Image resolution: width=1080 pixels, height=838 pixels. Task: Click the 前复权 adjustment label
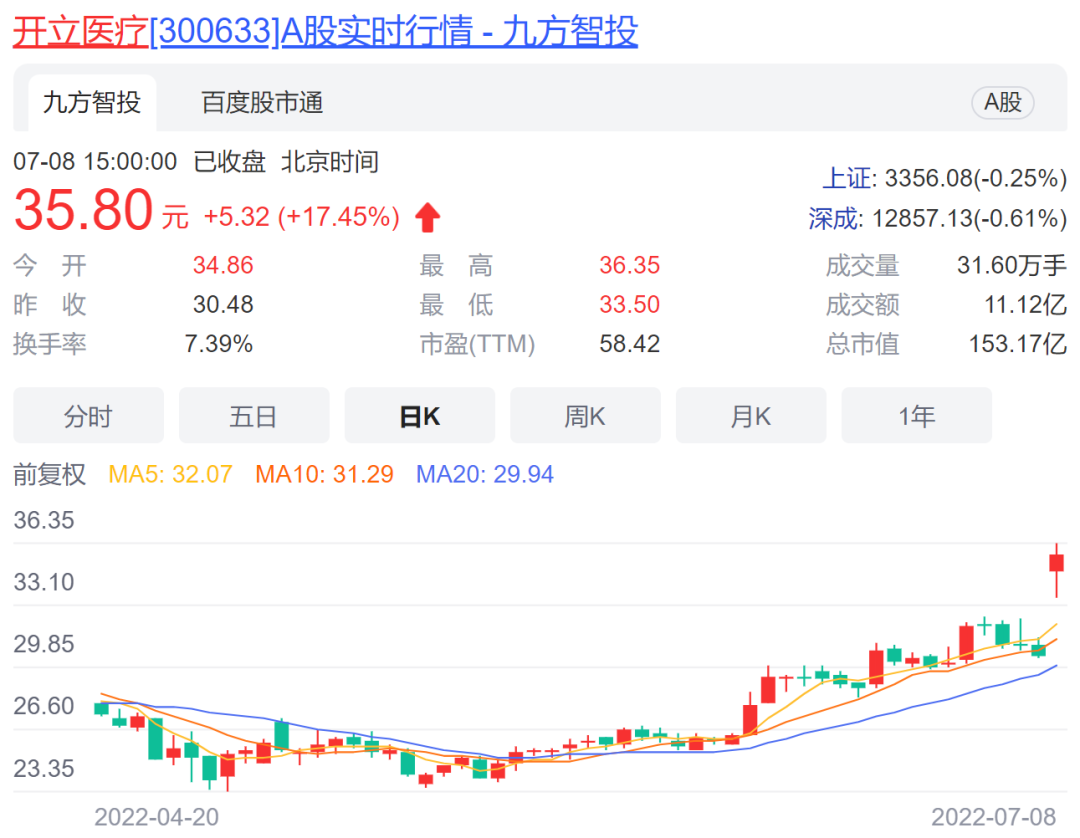coord(50,474)
